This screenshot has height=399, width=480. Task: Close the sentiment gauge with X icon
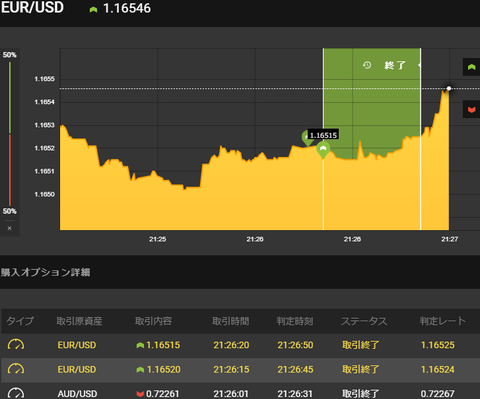click(9, 228)
